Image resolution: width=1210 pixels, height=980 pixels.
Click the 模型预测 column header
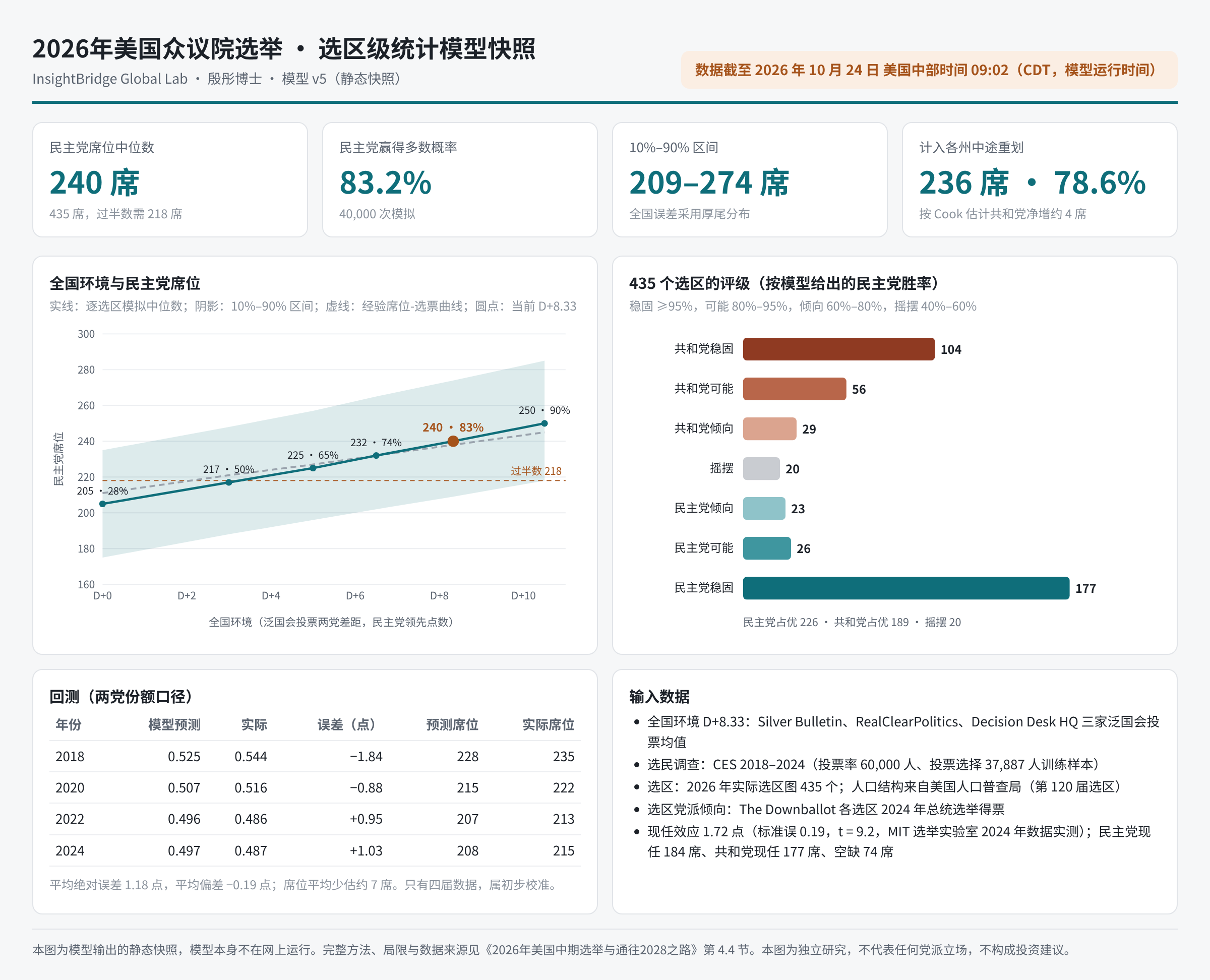point(174,724)
